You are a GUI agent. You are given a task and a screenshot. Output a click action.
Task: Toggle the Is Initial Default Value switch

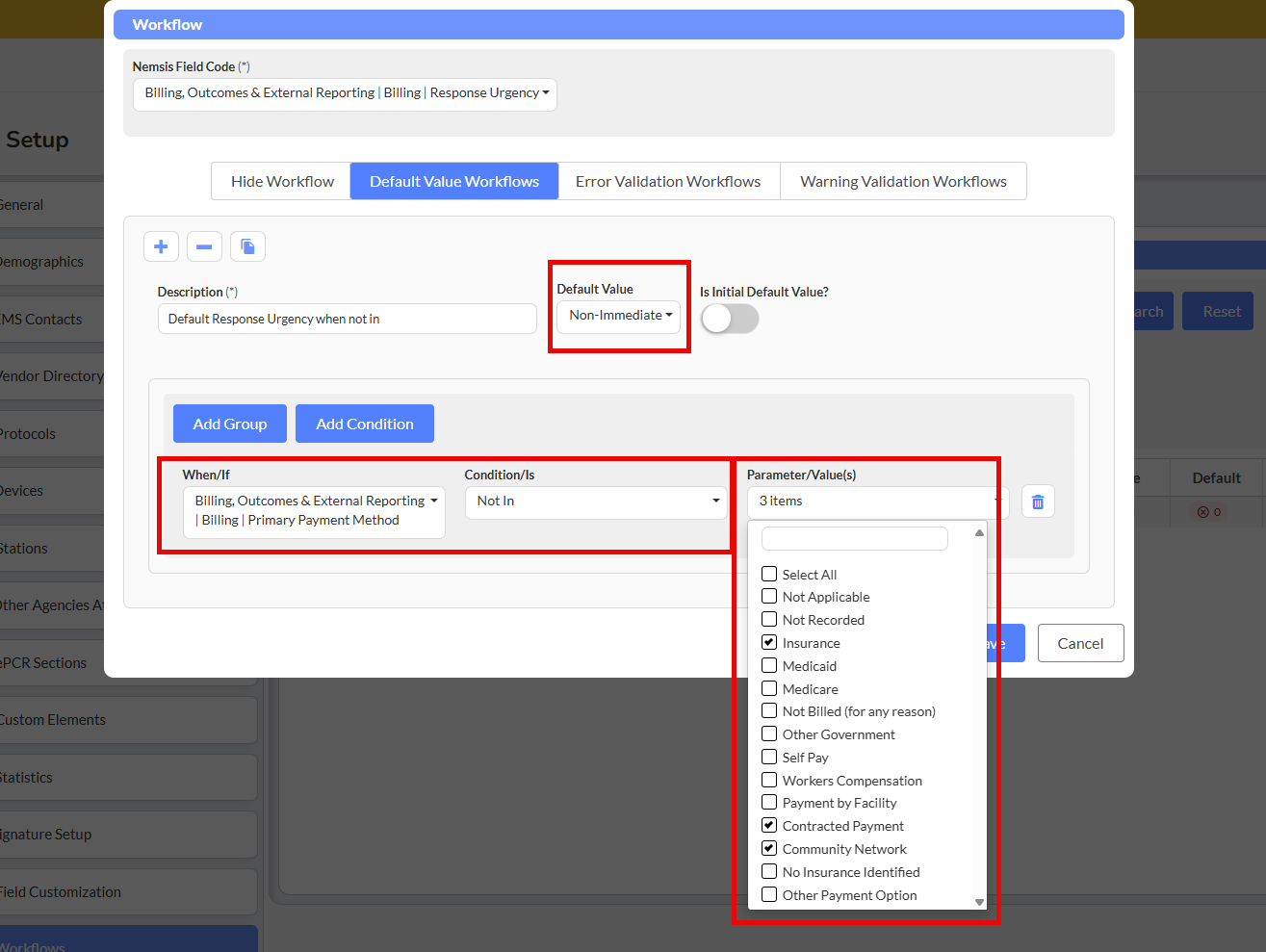(x=729, y=319)
